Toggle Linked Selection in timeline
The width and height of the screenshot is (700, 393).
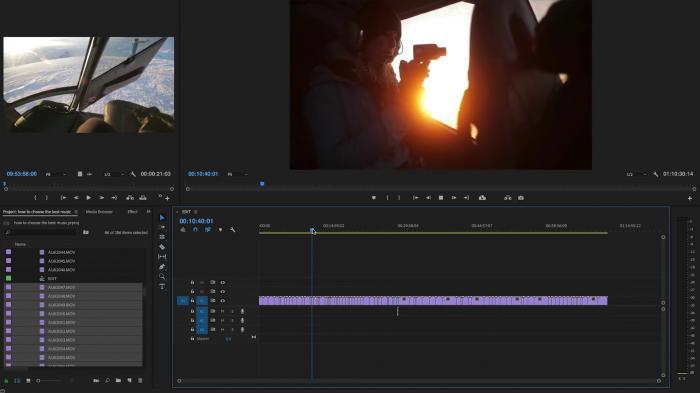click(208, 230)
